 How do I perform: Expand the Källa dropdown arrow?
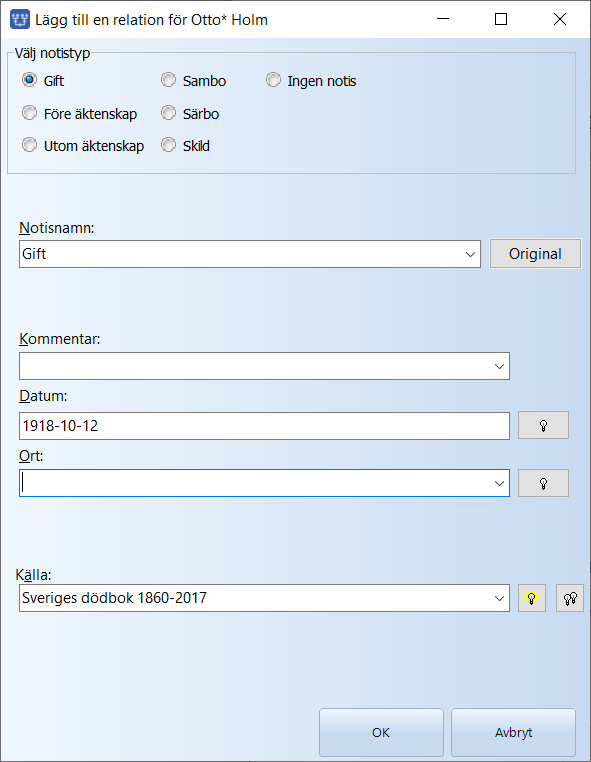pos(499,598)
